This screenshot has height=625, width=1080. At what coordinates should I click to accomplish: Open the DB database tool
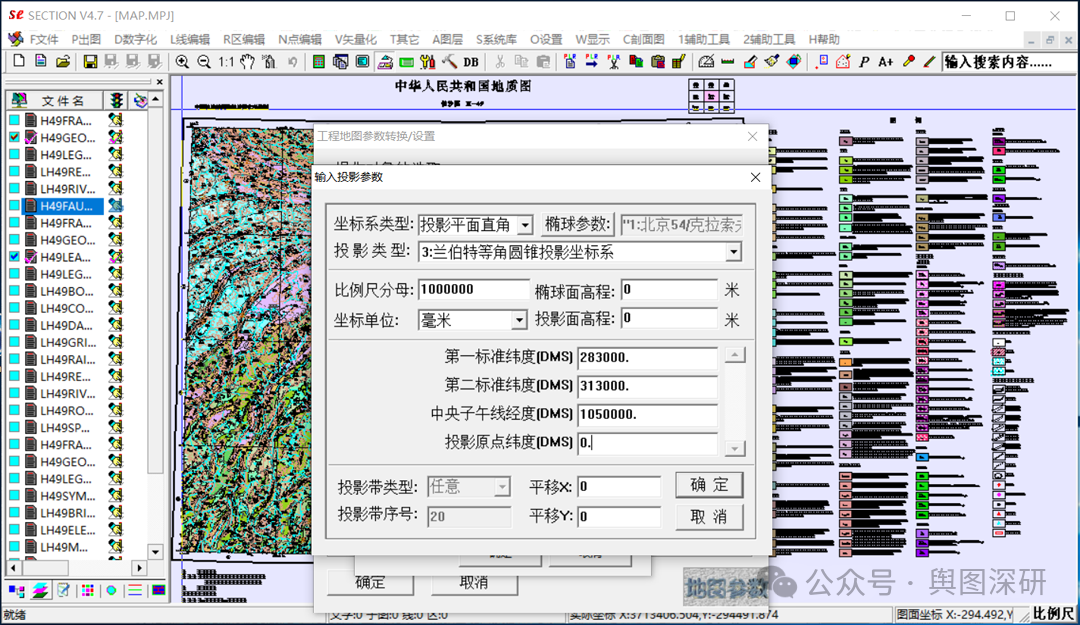[471, 62]
